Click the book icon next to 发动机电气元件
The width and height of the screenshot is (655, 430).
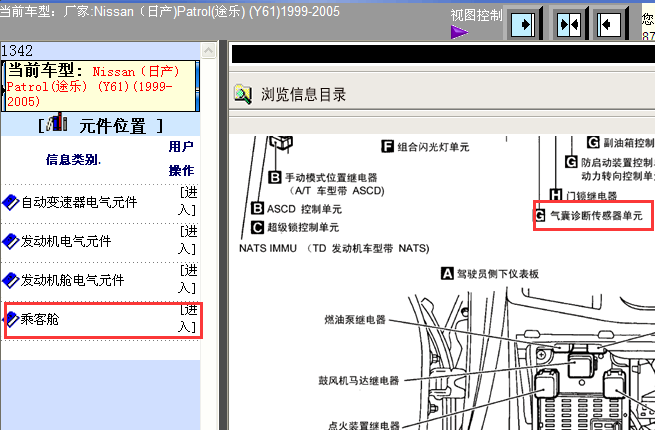pos(10,241)
